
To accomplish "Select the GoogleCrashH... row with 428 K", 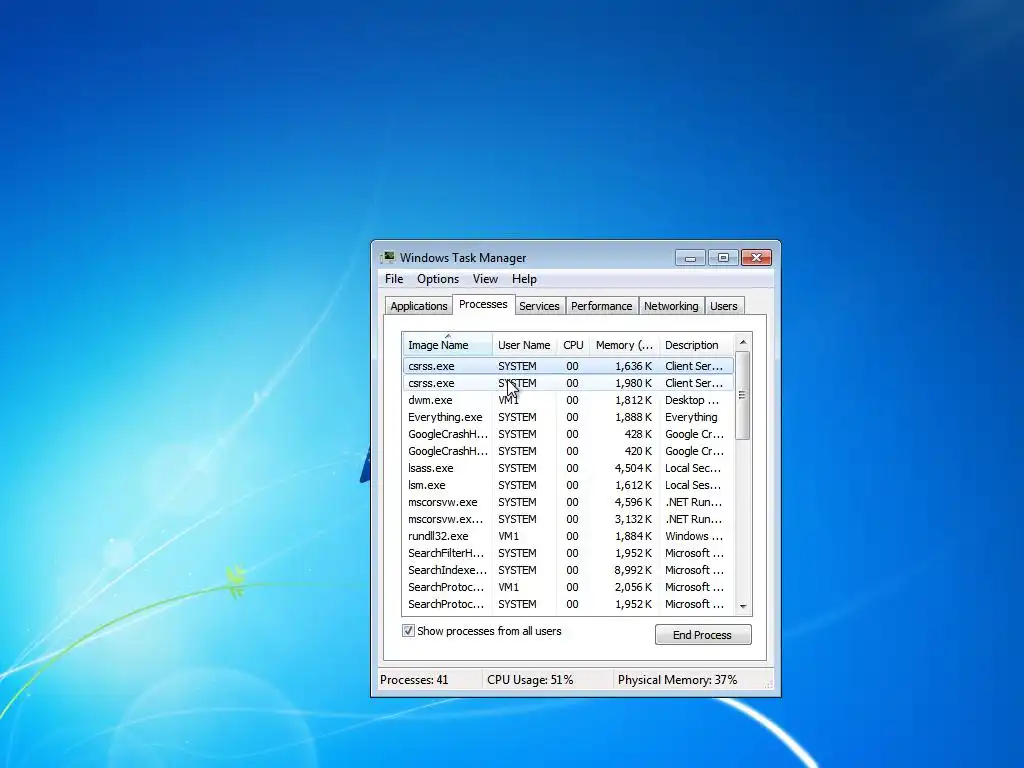I will (568, 434).
